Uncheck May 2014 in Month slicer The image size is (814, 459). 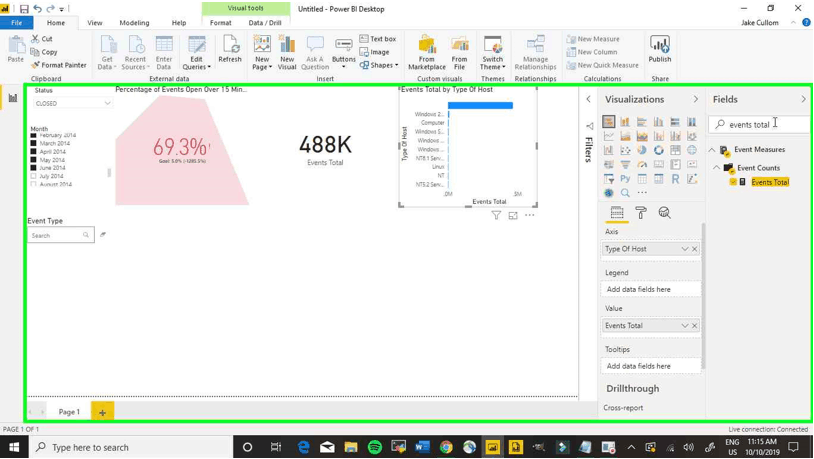coord(34,160)
